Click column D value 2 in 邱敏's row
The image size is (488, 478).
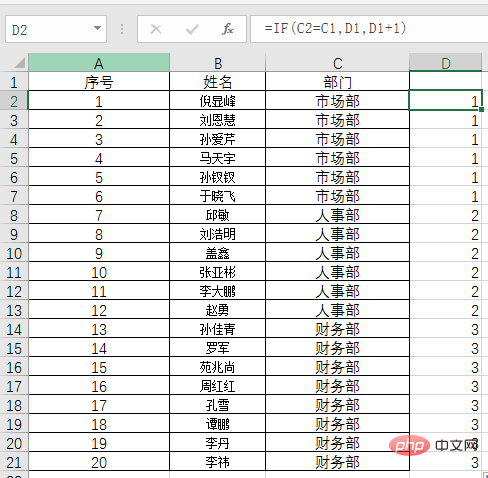446,214
